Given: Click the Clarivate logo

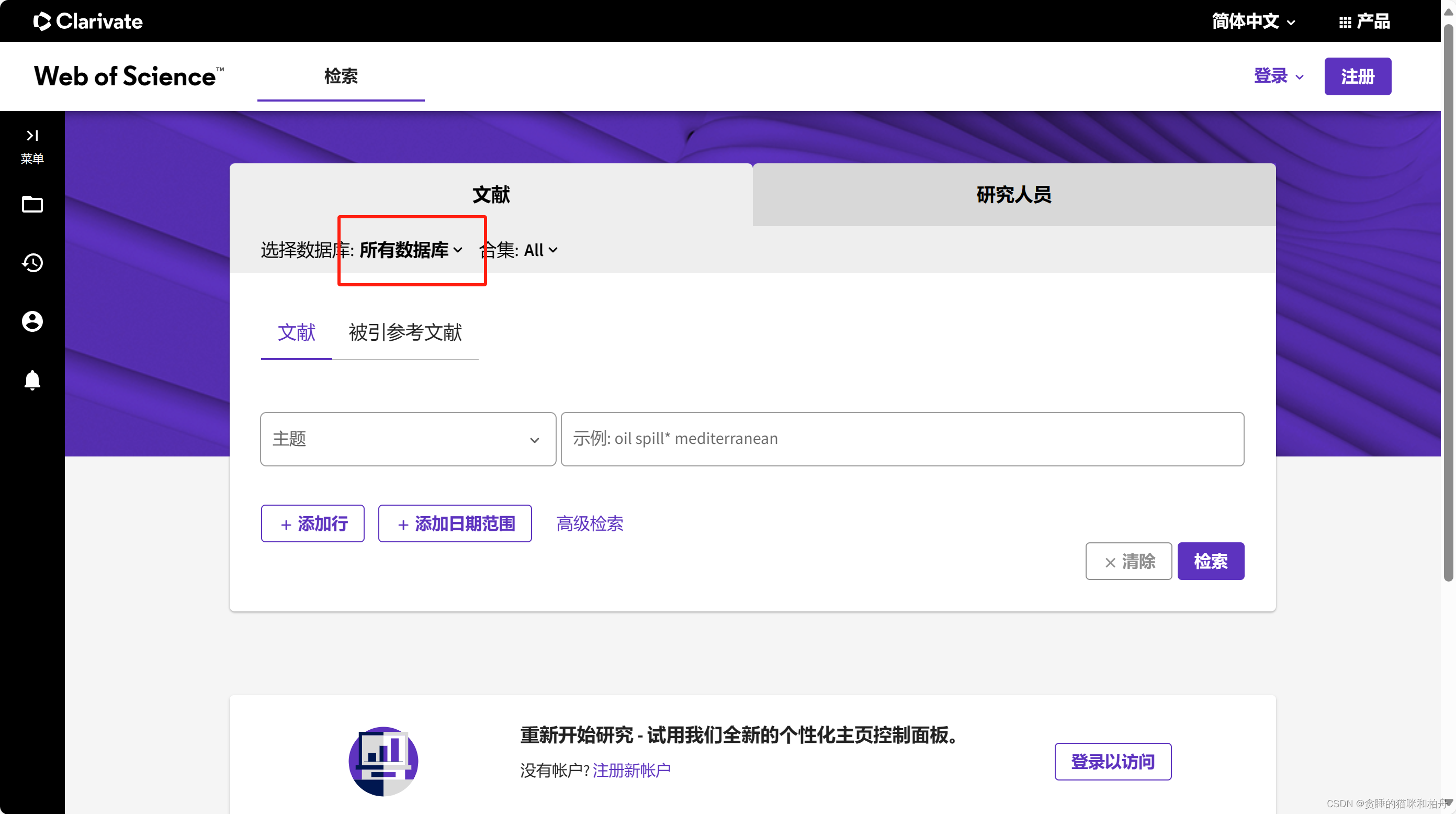Looking at the screenshot, I should coord(87,20).
